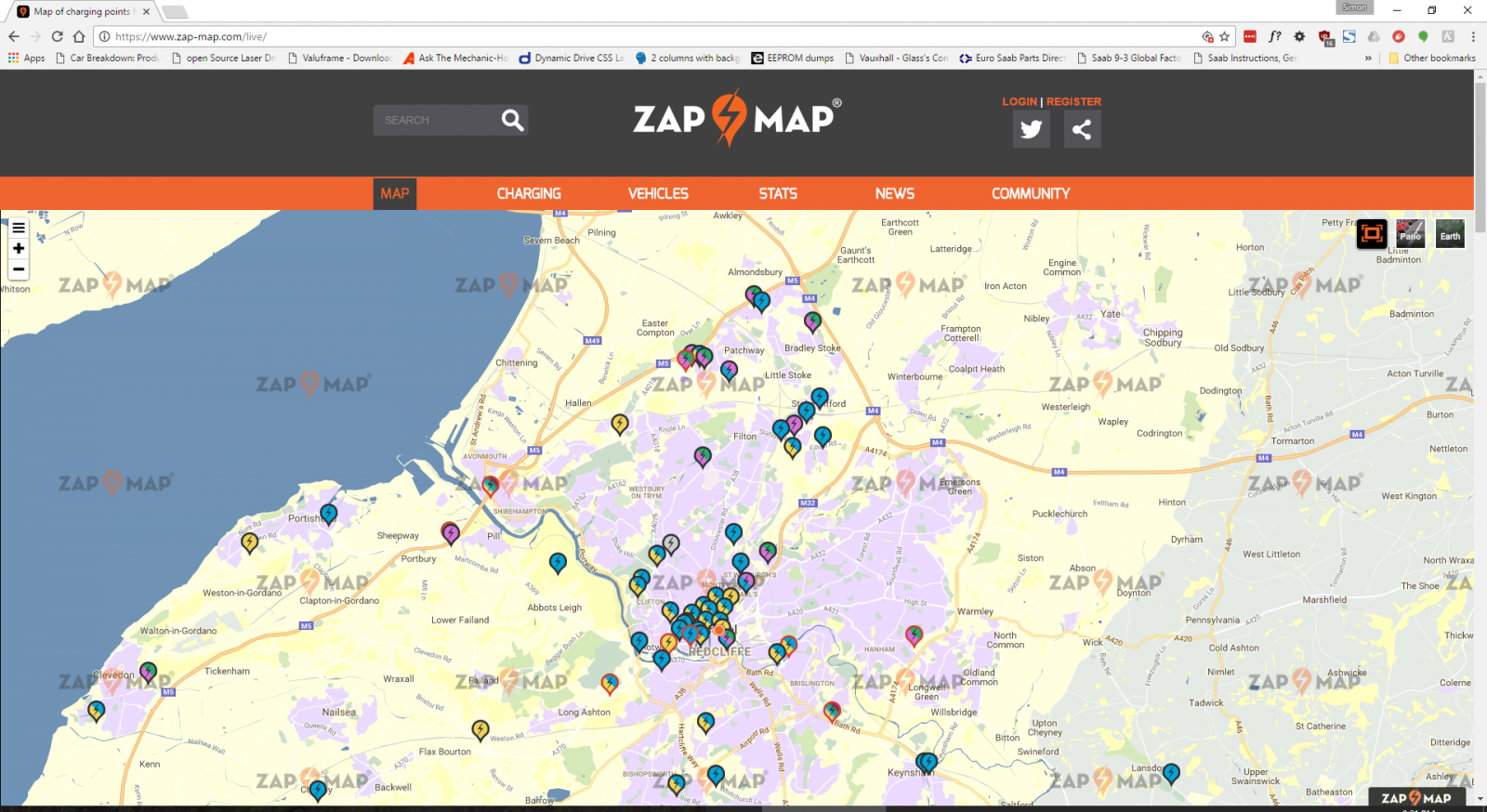Click the browser home button

coord(79,36)
